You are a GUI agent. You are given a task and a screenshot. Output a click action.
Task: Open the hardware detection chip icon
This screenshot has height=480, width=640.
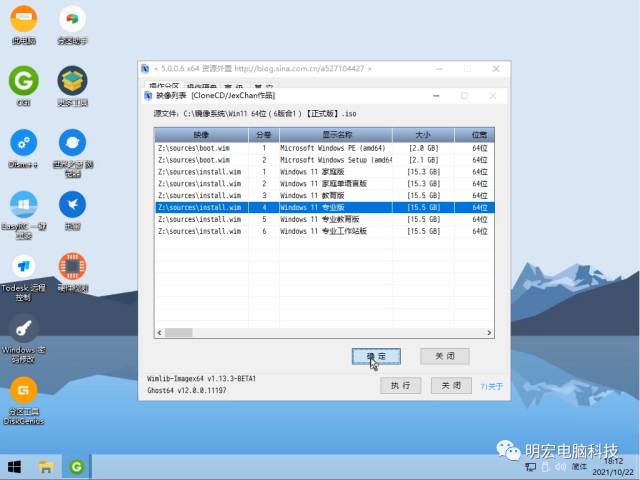coord(72,272)
